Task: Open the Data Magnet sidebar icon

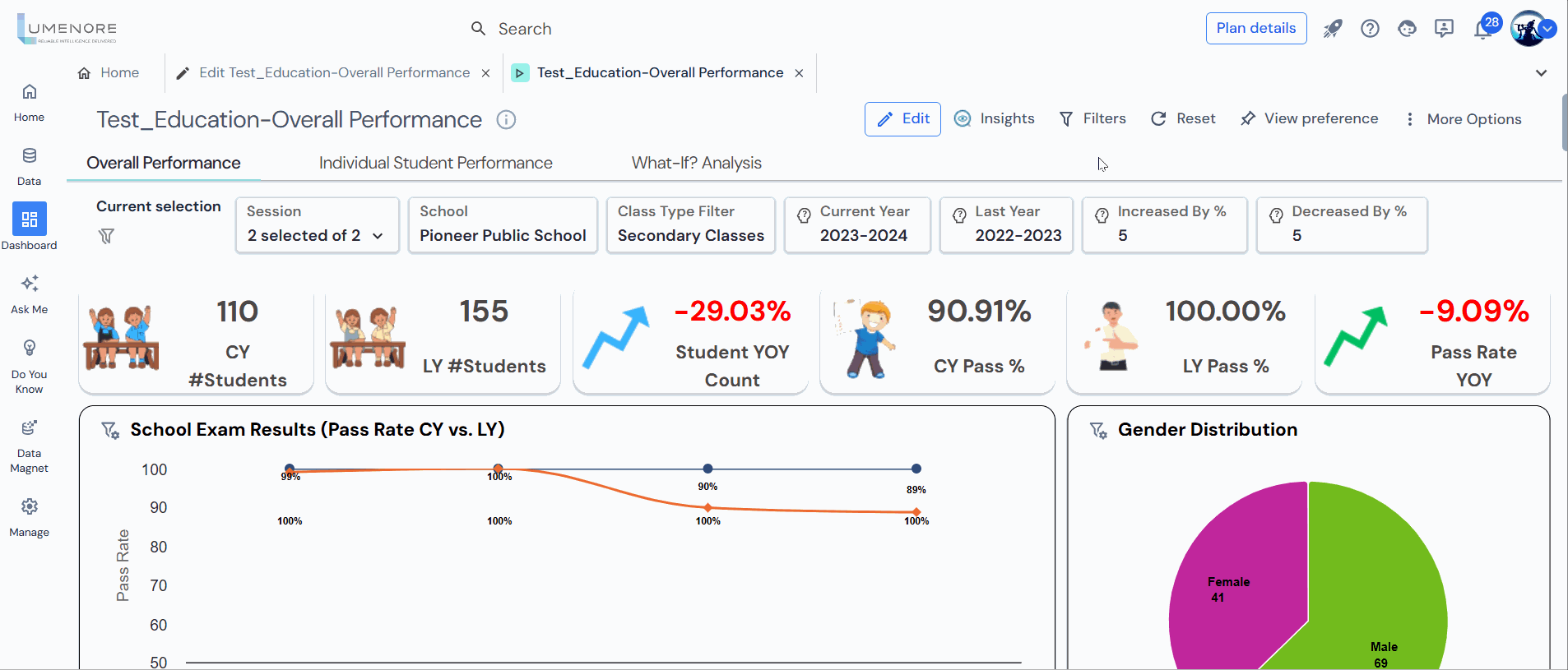Action: (x=30, y=428)
